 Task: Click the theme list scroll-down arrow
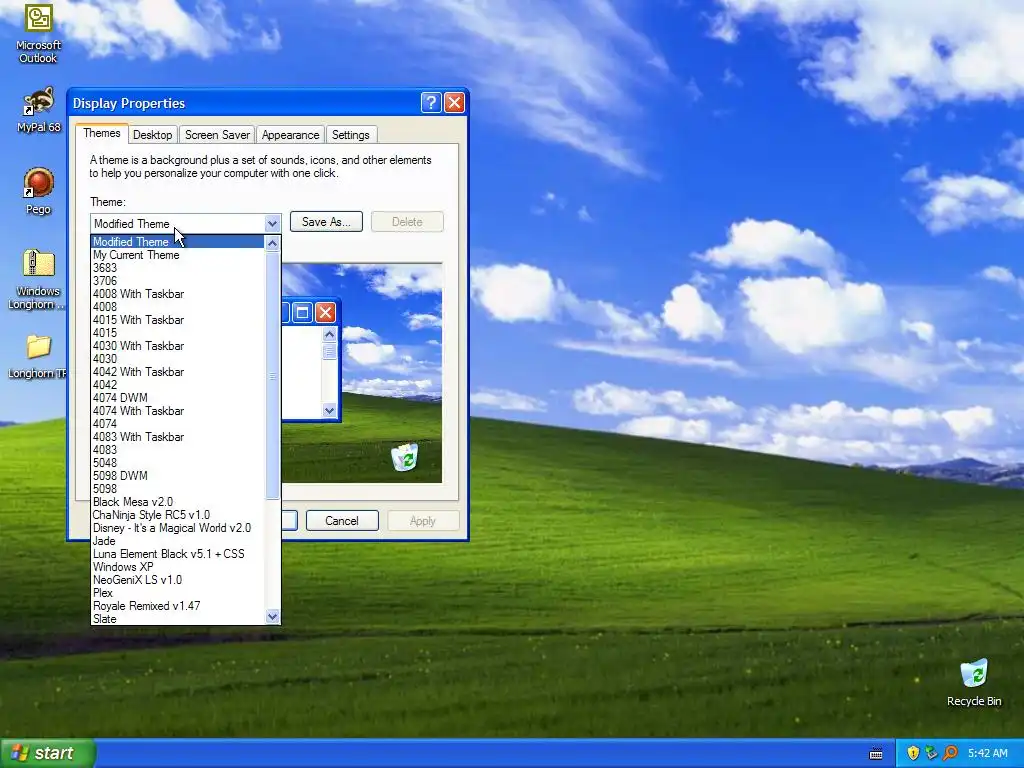(272, 616)
